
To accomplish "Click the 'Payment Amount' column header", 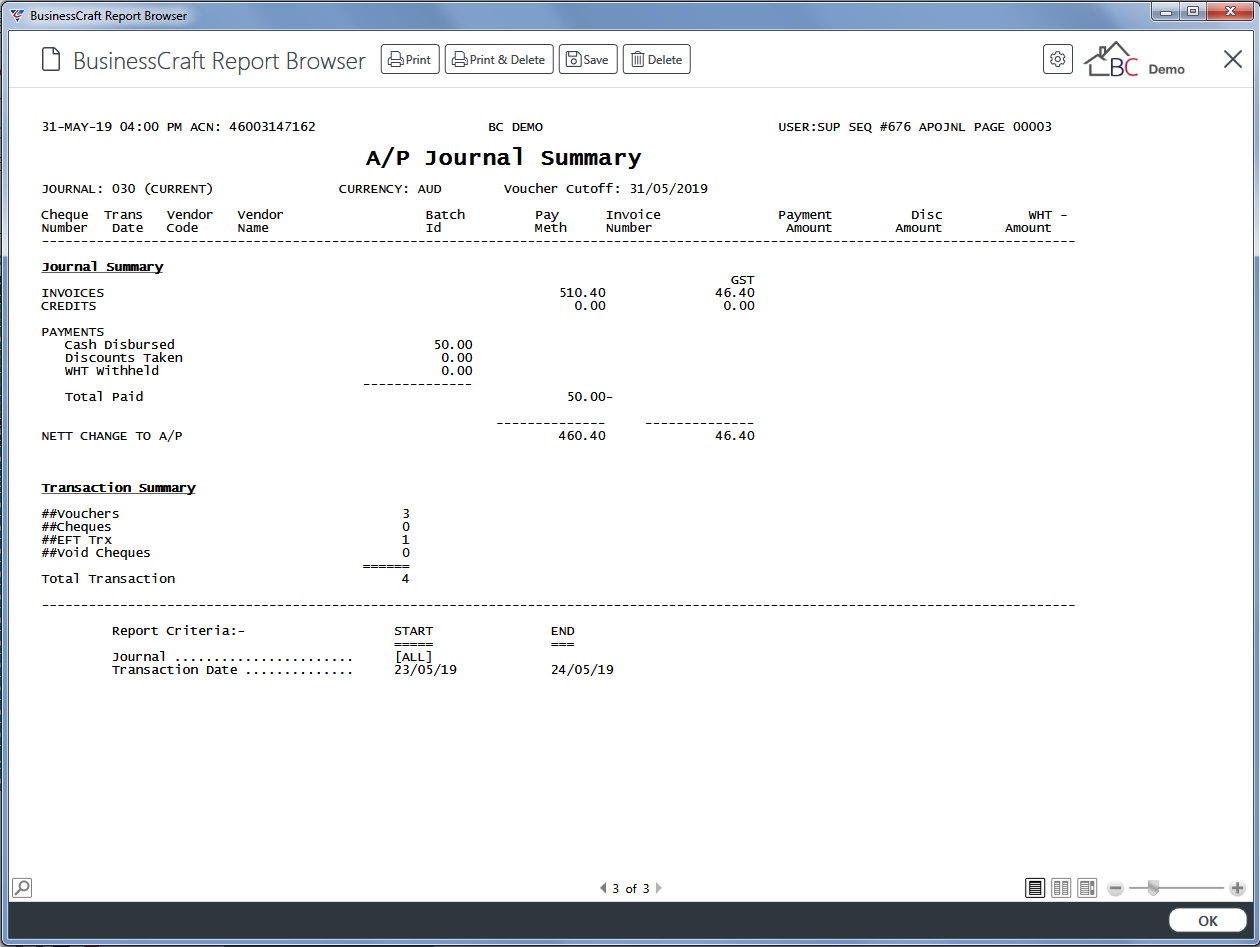I will [x=805, y=221].
